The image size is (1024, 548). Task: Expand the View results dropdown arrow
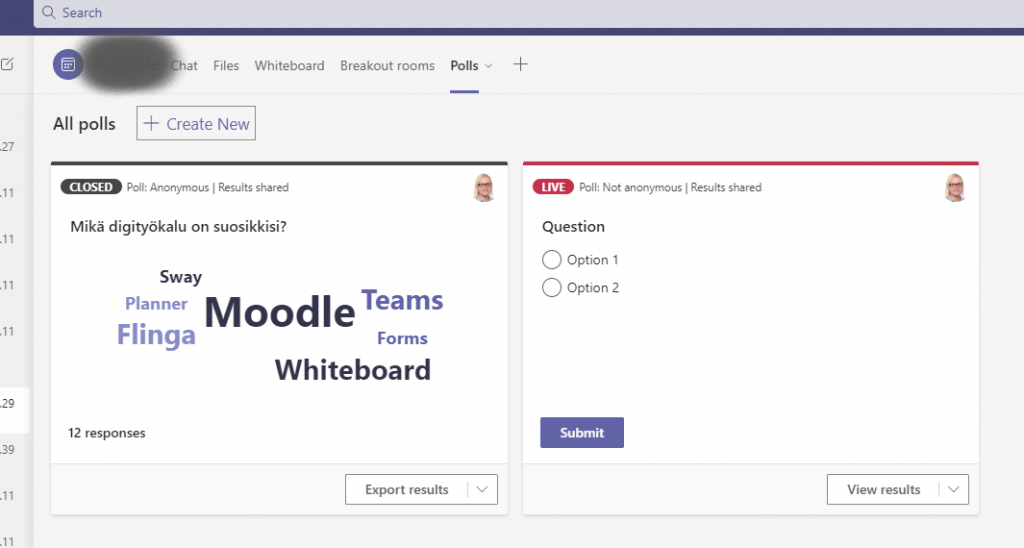954,490
